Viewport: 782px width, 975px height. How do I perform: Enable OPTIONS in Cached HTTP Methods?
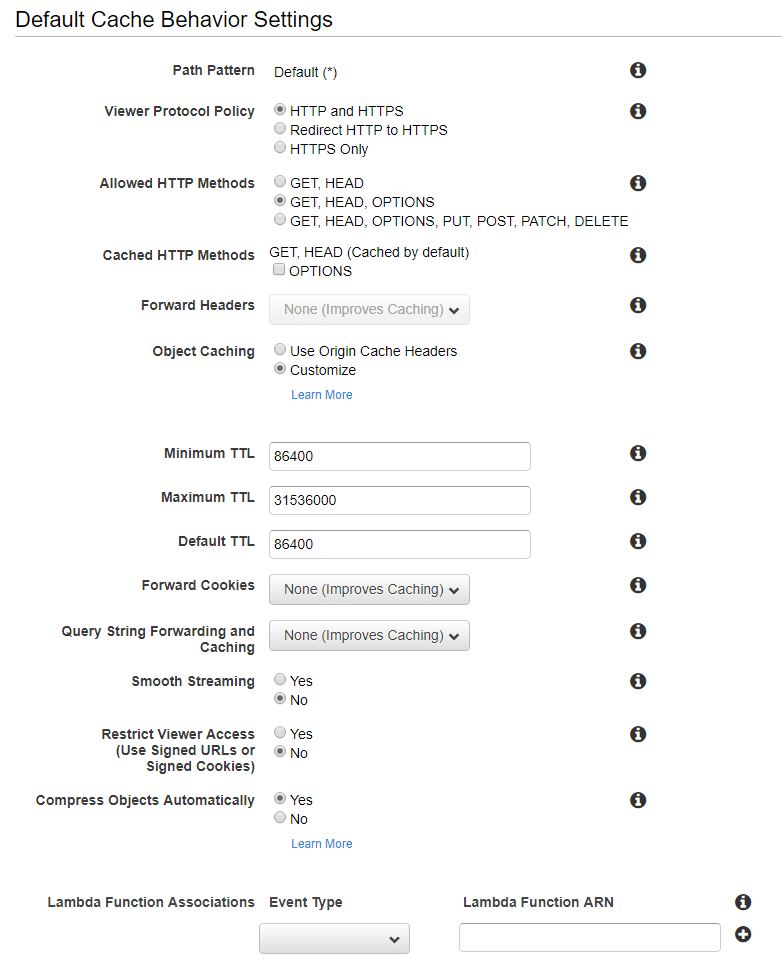279,270
